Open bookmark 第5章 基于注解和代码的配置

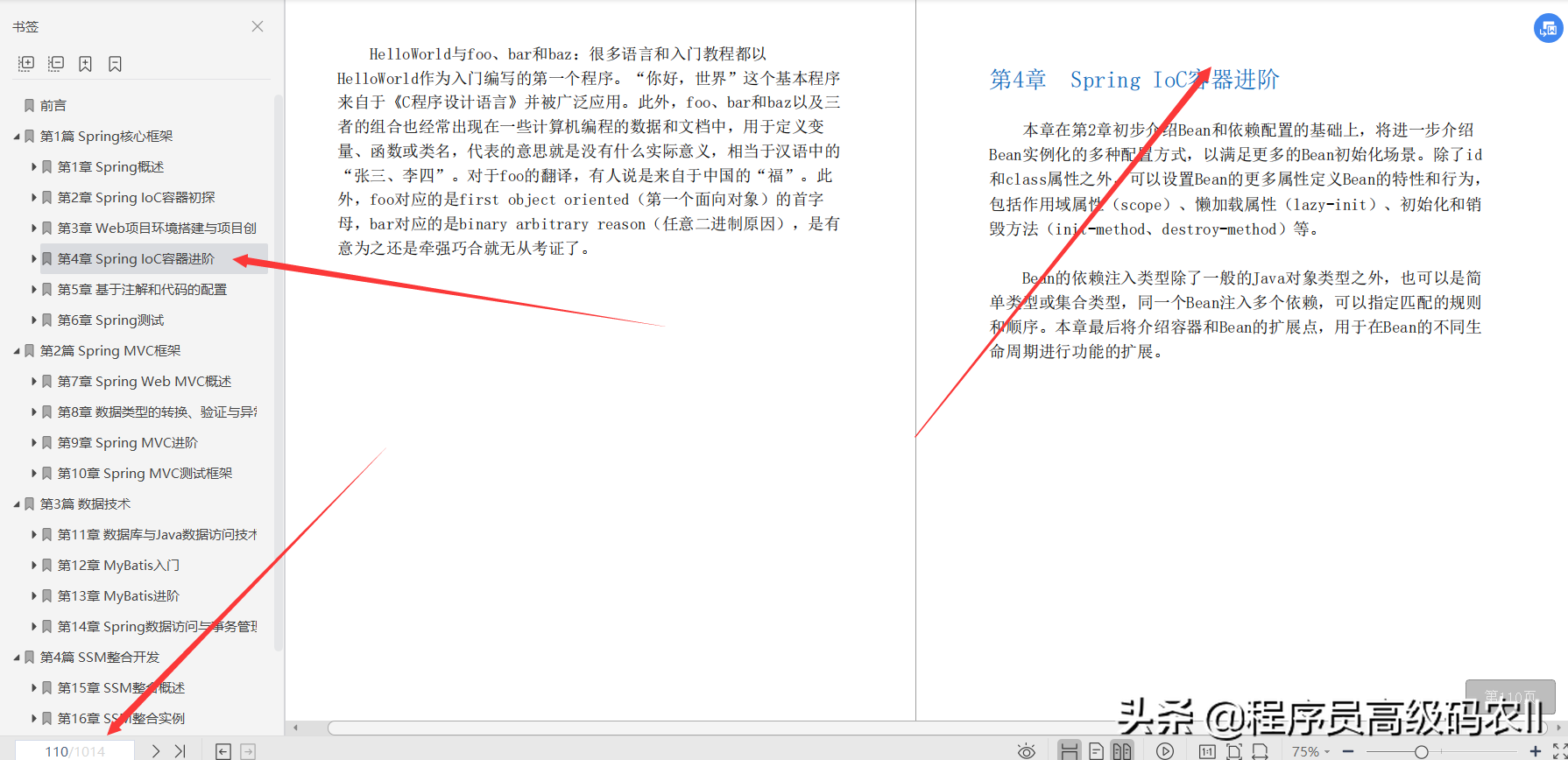[142, 289]
